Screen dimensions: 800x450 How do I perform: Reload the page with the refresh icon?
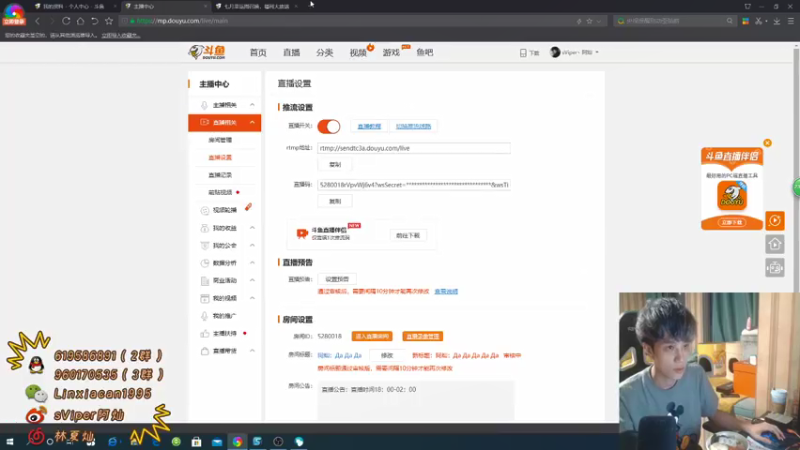point(66,21)
